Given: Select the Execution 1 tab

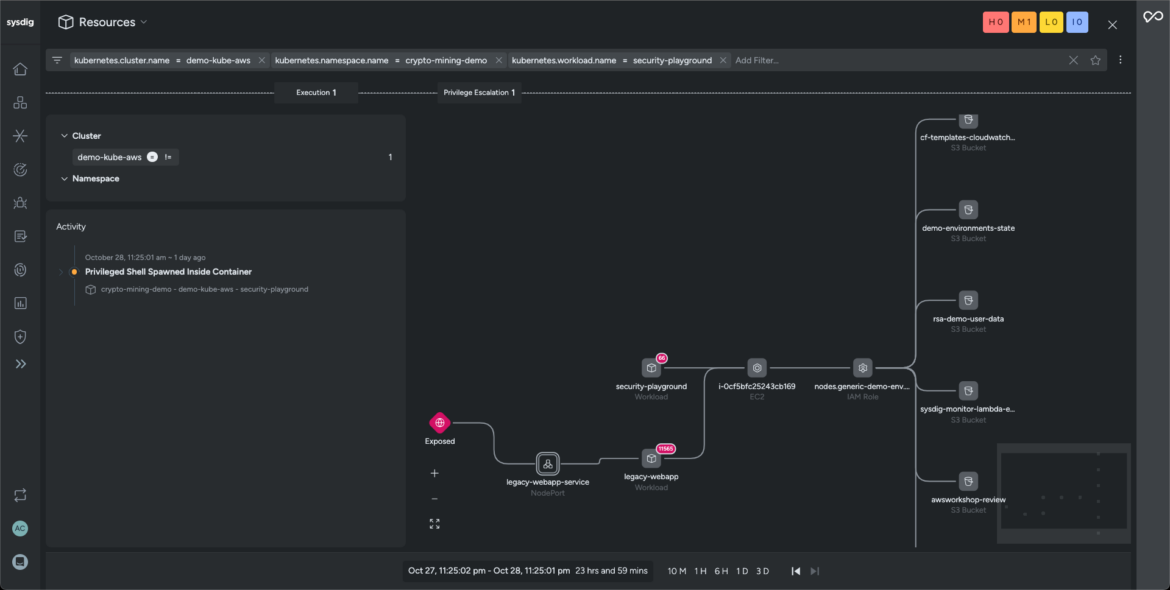Looking at the screenshot, I should [x=316, y=92].
